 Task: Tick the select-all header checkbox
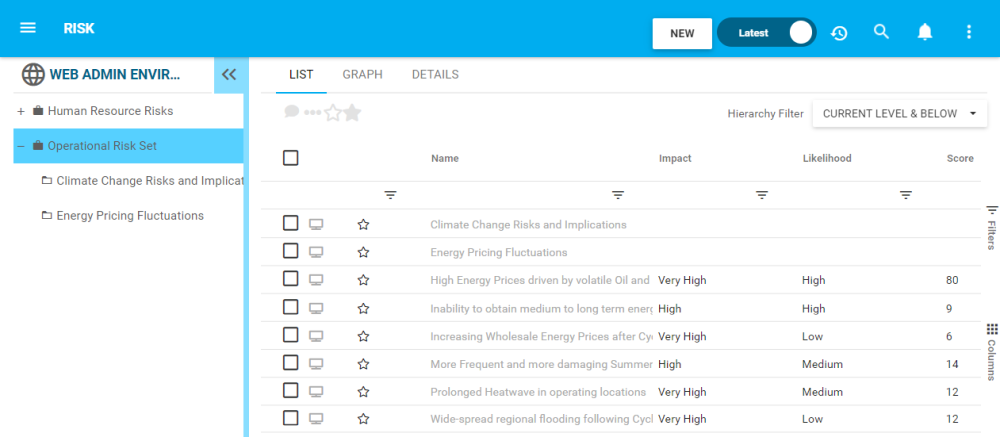291,158
